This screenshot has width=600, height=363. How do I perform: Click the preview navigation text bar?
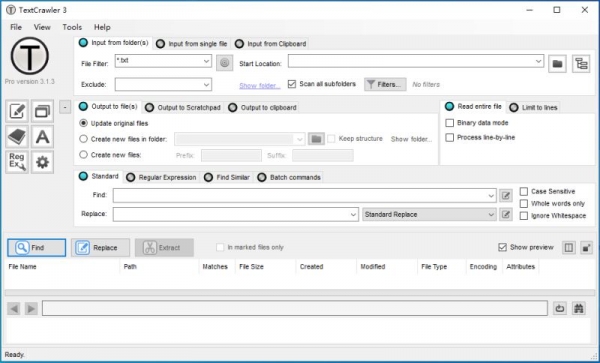[x=295, y=308]
